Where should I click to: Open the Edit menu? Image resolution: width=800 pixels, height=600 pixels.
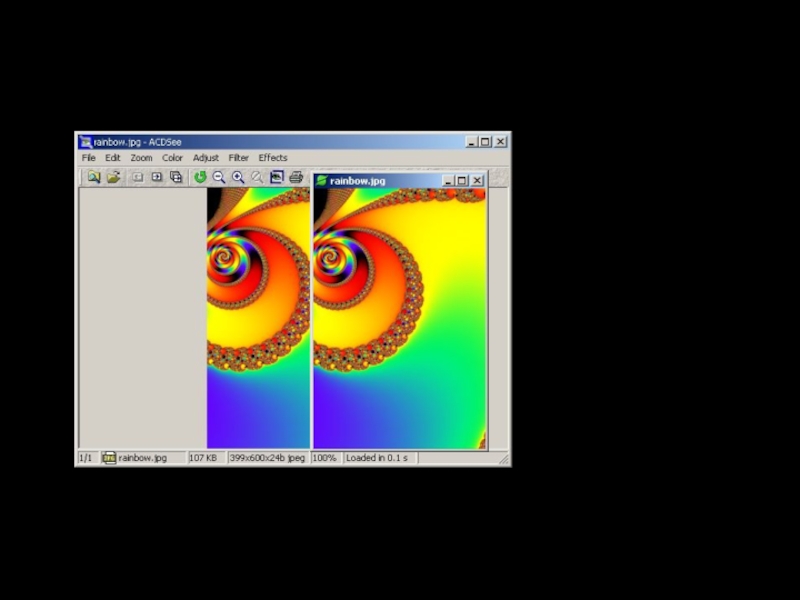tap(113, 158)
